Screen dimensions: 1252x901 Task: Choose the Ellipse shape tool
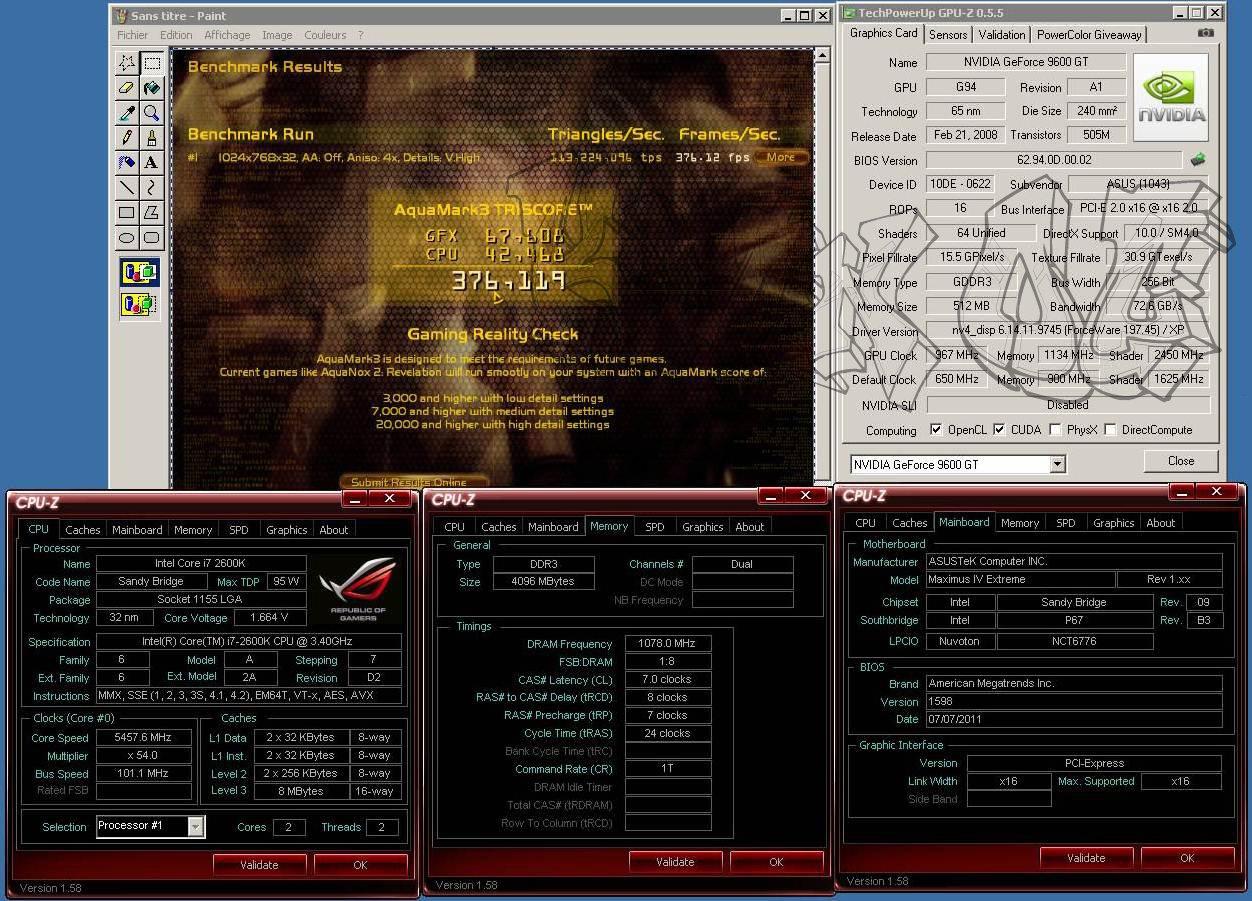127,237
